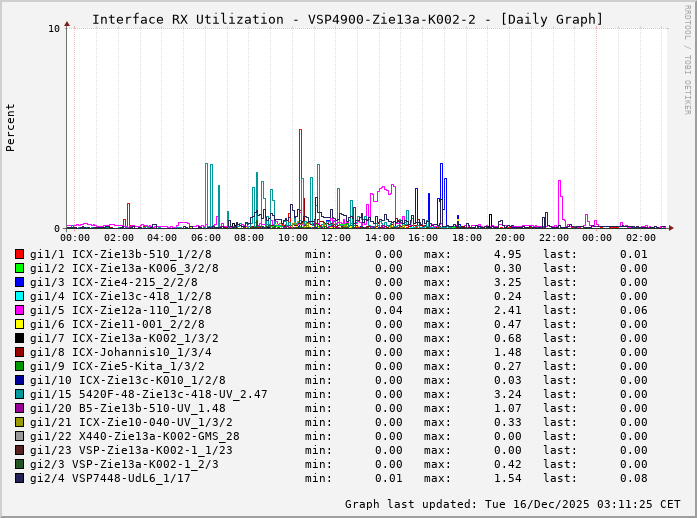Click the gi2/4 VSP7448-UdL6 legend swatch
697x518 pixels.
(x=19, y=478)
